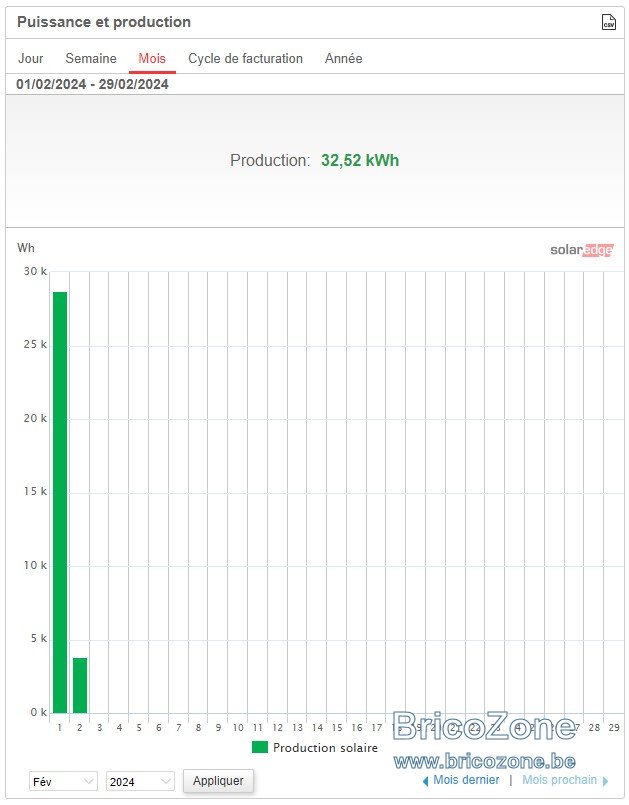
Task: Export chart data with CSV icon
Action: pyautogui.click(x=608, y=22)
